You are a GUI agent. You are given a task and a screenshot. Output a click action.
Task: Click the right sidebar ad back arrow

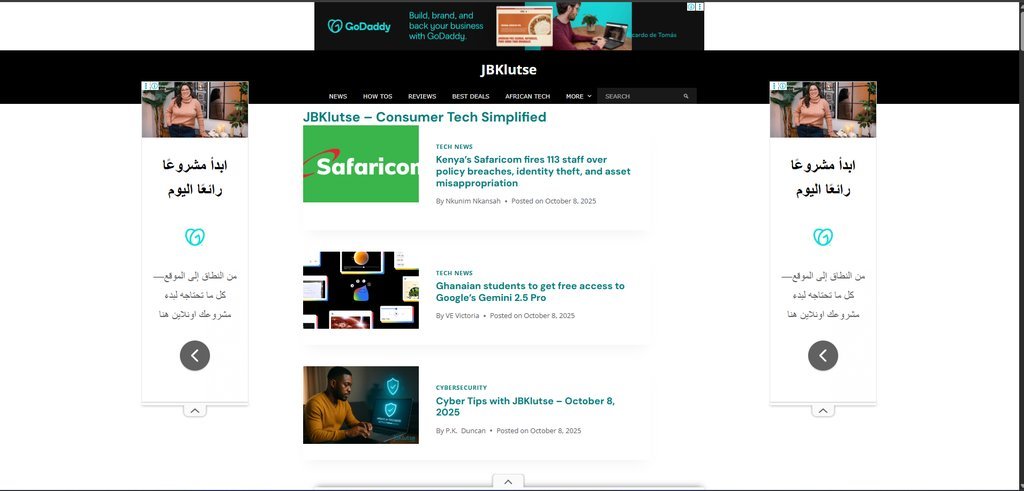823,355
